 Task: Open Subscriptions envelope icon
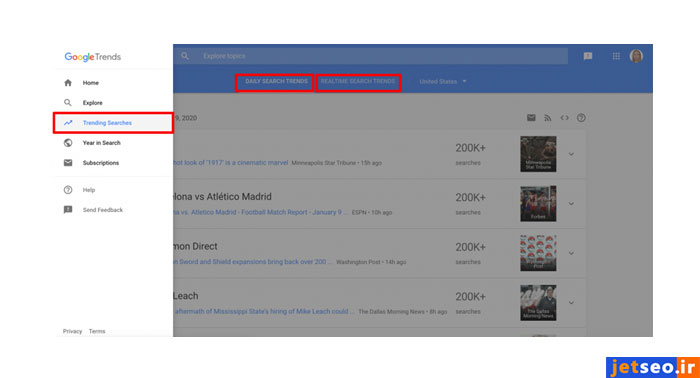pyautogui.click(x=68, y=163)
